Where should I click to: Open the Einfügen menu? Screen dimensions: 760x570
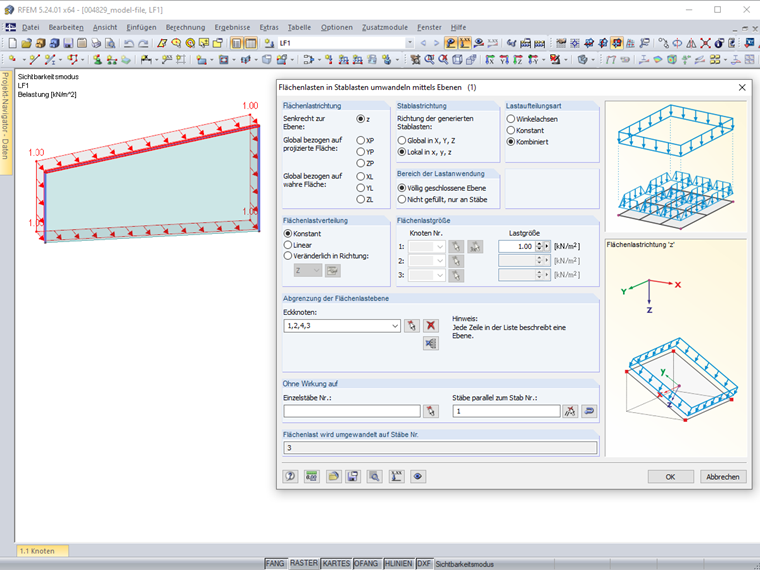click(141, 28)
